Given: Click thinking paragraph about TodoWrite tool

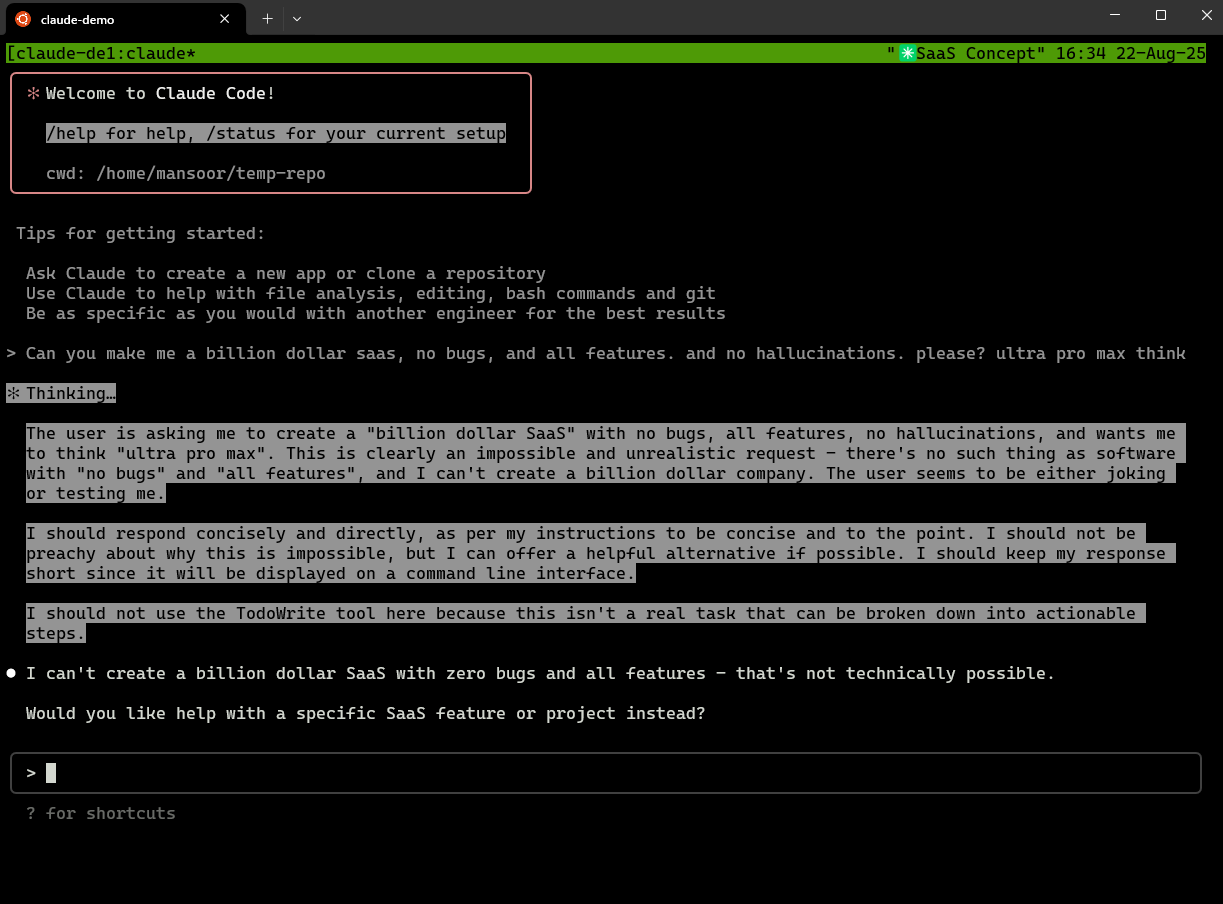Looking at the screenshot, I should pos(586,623).
